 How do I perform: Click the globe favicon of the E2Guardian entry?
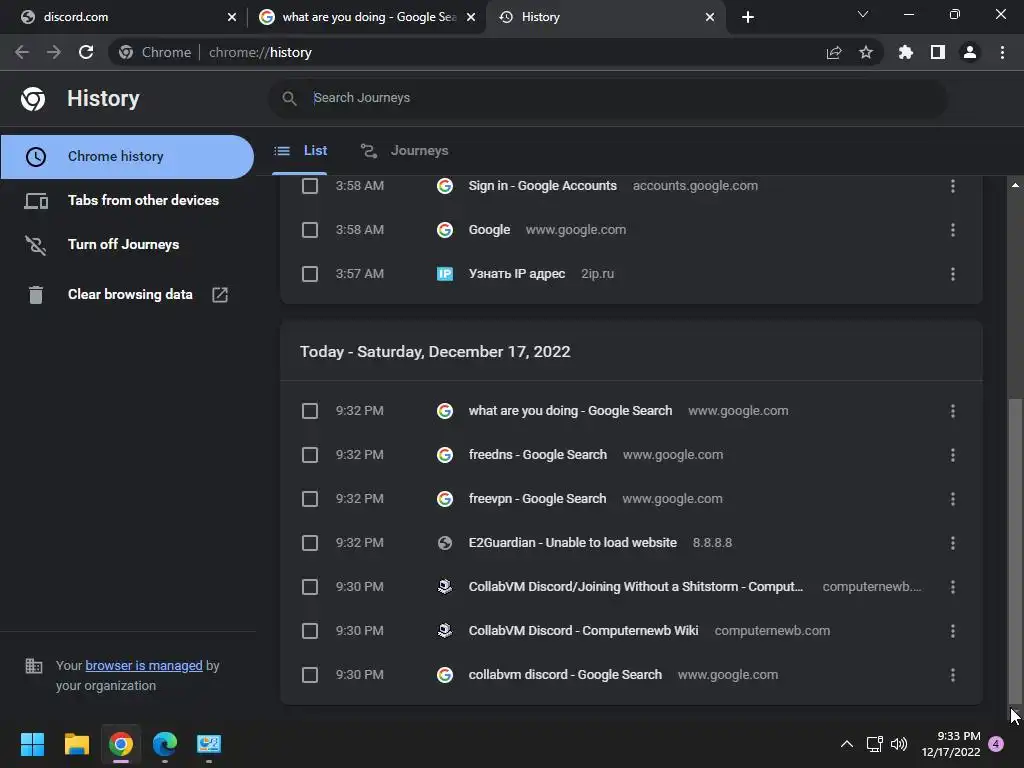click(445, 543)
